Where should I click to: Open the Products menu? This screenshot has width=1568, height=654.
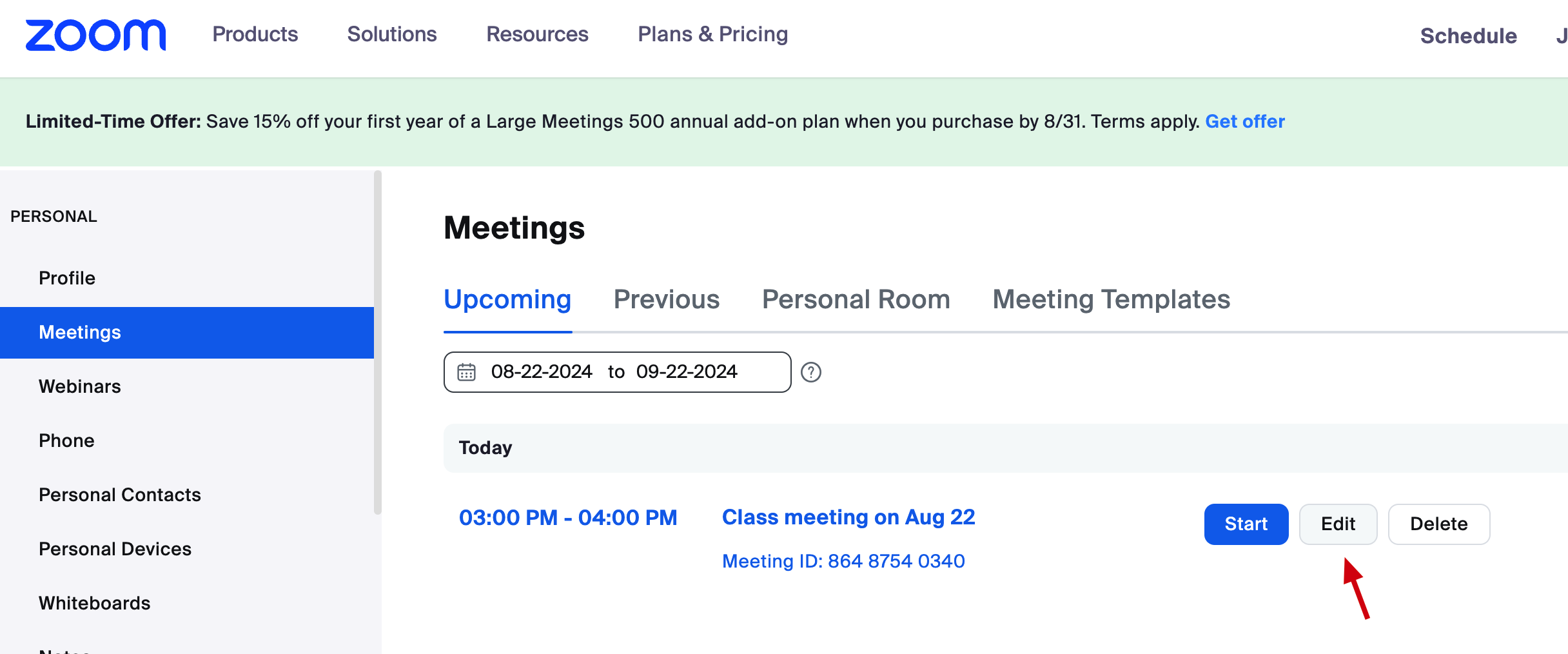[x=255, y=34]
